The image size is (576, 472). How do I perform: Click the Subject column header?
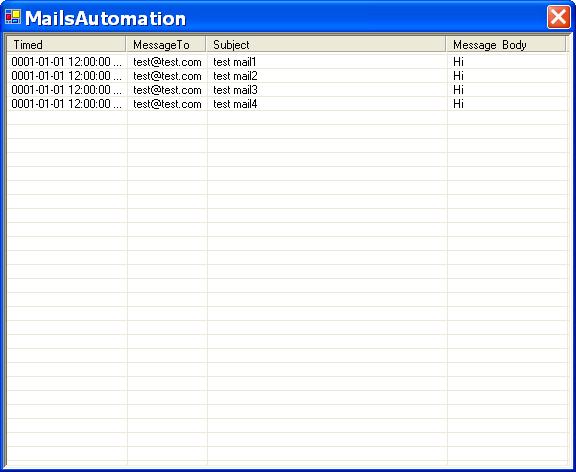(x=326, y=44)
